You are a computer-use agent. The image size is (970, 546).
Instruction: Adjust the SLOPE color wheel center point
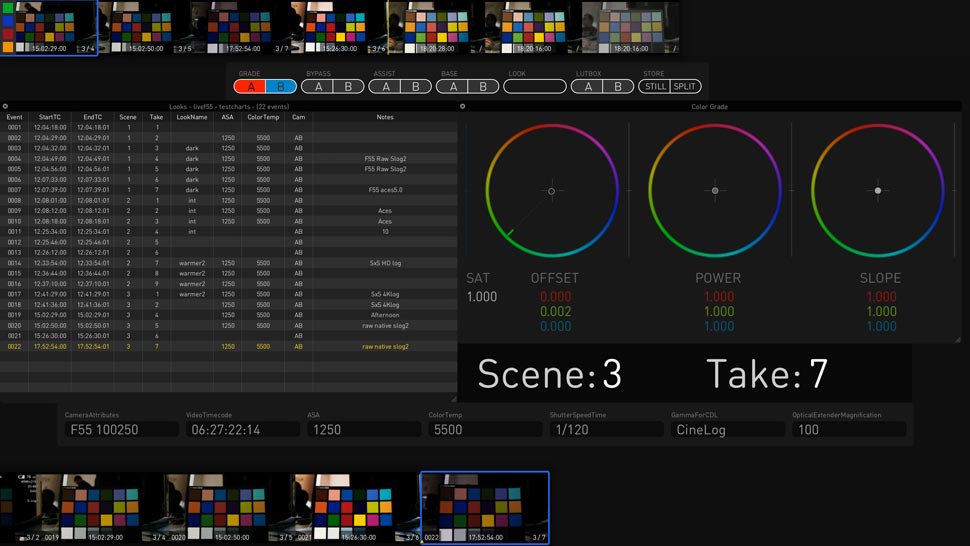[x=878, y=190]
